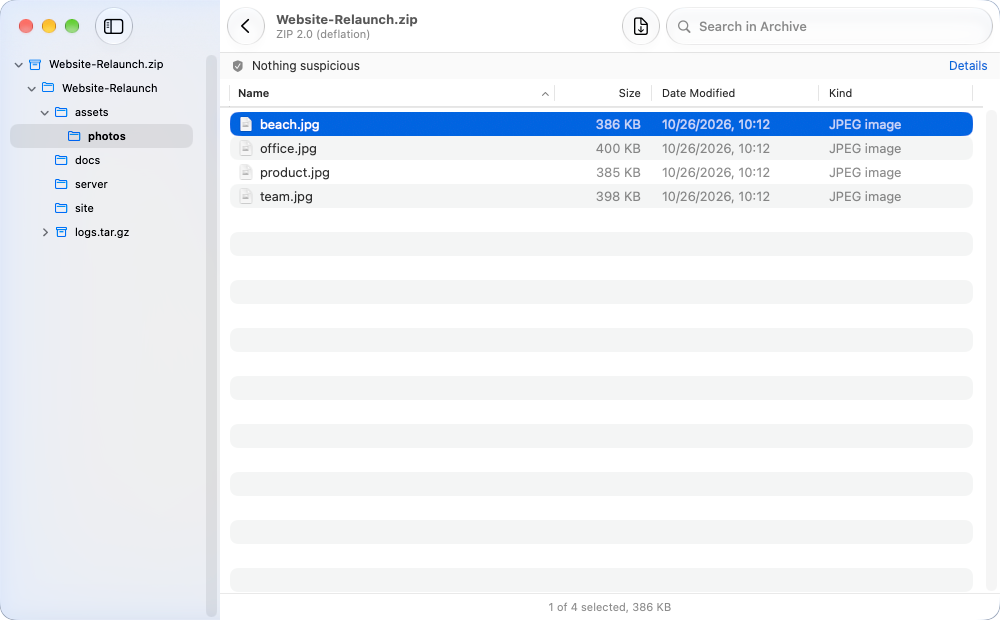
Task: Click the Website-Relaunch.zip archive icon in sidebar
Action: pyautogui.click(x=35, y=64)
